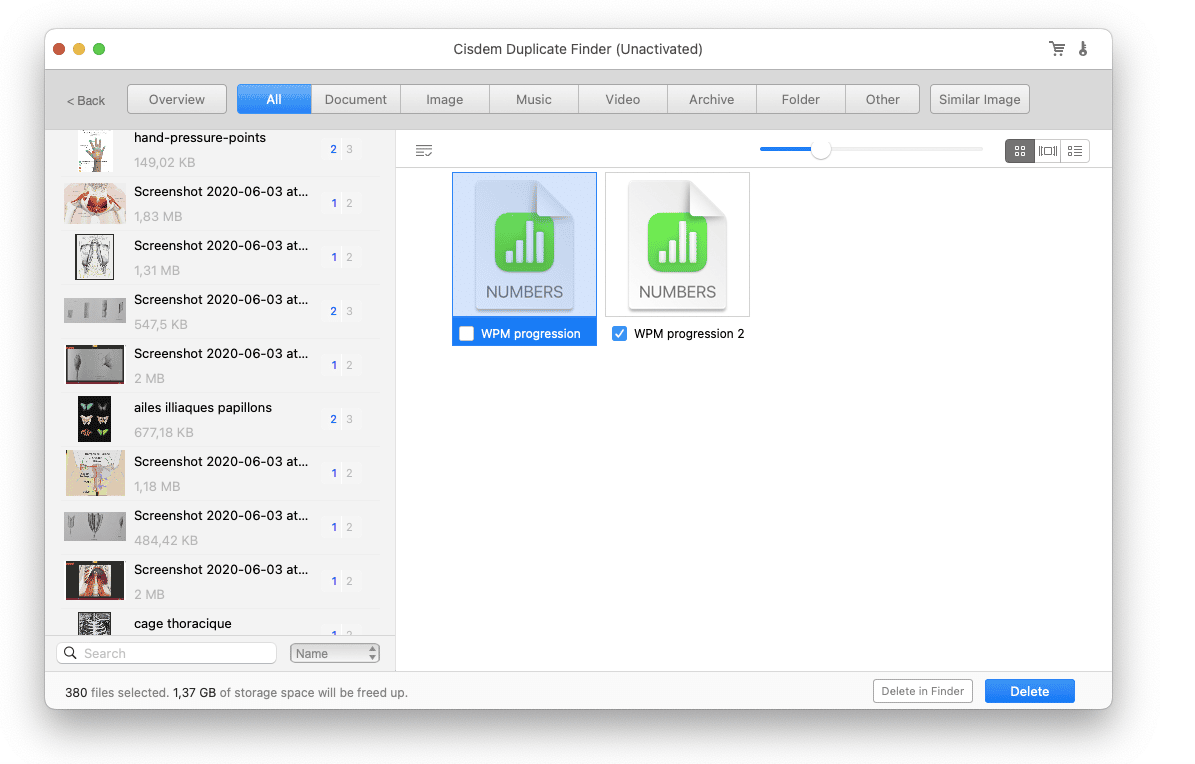The height and width of the screenshot is (764, 1195).
Task: Uncheck the WPM progression 2 checkbox
Action: pyautogui.click(x=619, y=334)
